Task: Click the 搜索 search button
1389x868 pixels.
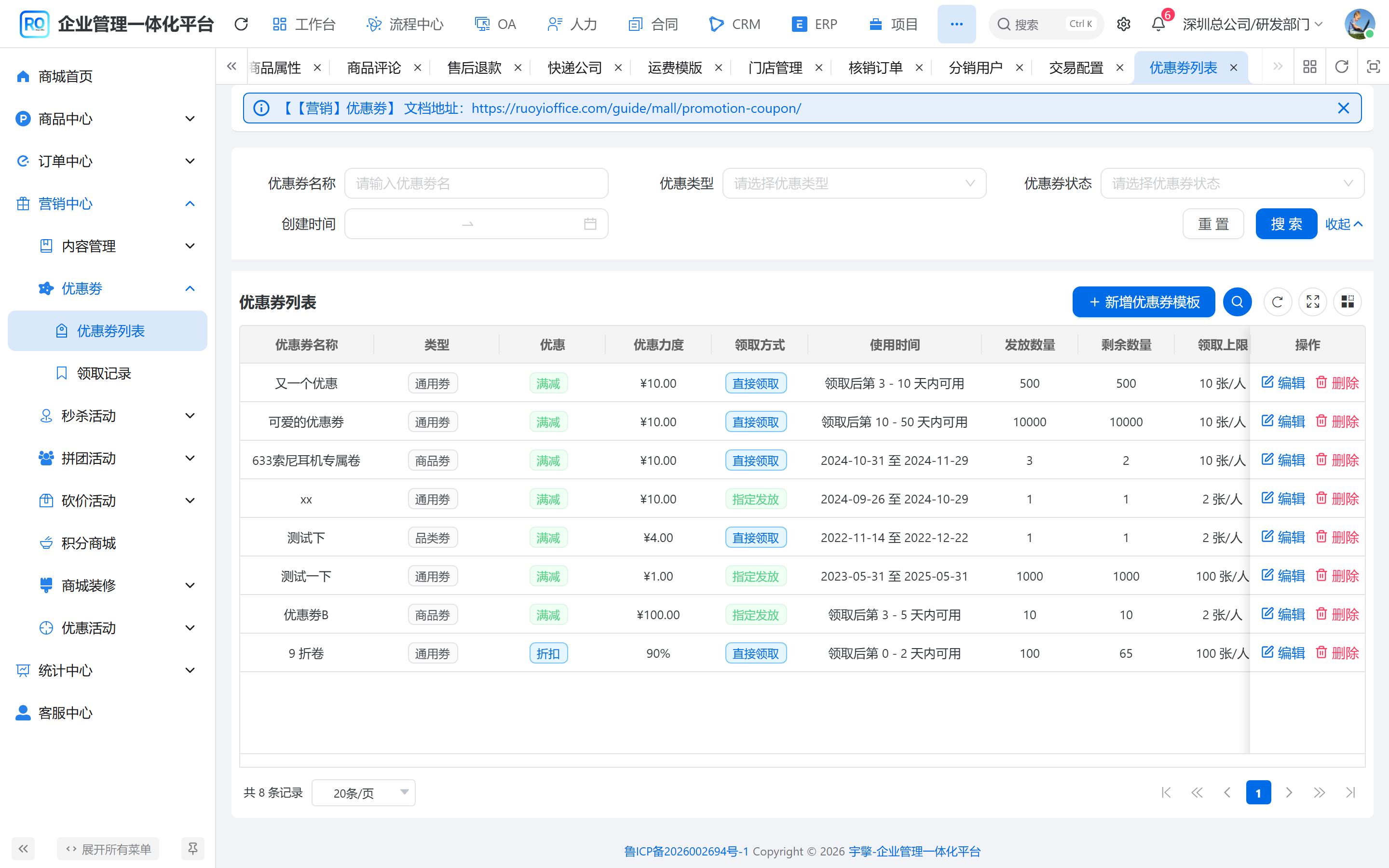Action: pyautogui.click(x=1286, y=224)
